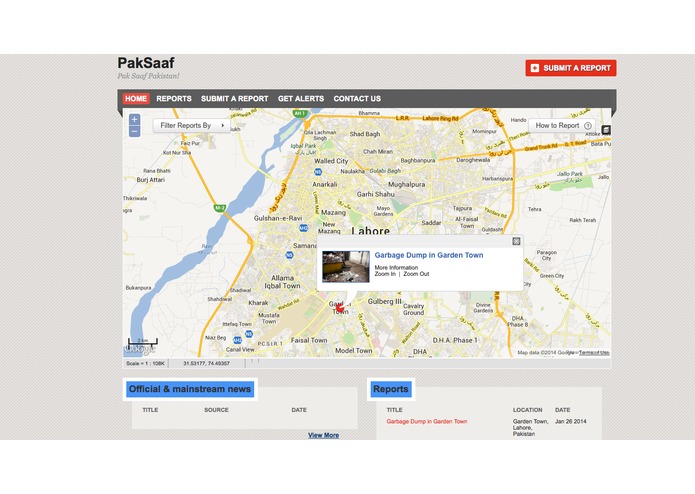This screenshot has width=695, height=494.
Task: Open SUBMIT A REPORT in navigation bar
Action: [234, 98]
